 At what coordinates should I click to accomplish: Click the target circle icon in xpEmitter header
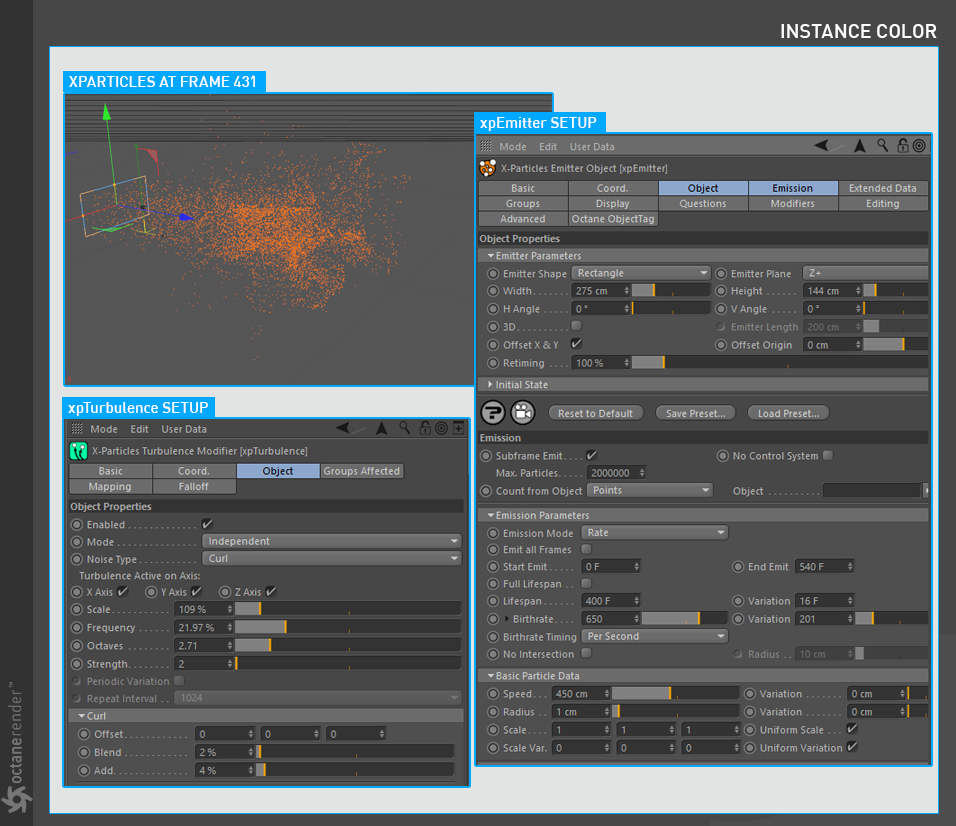tap(919, 146)
